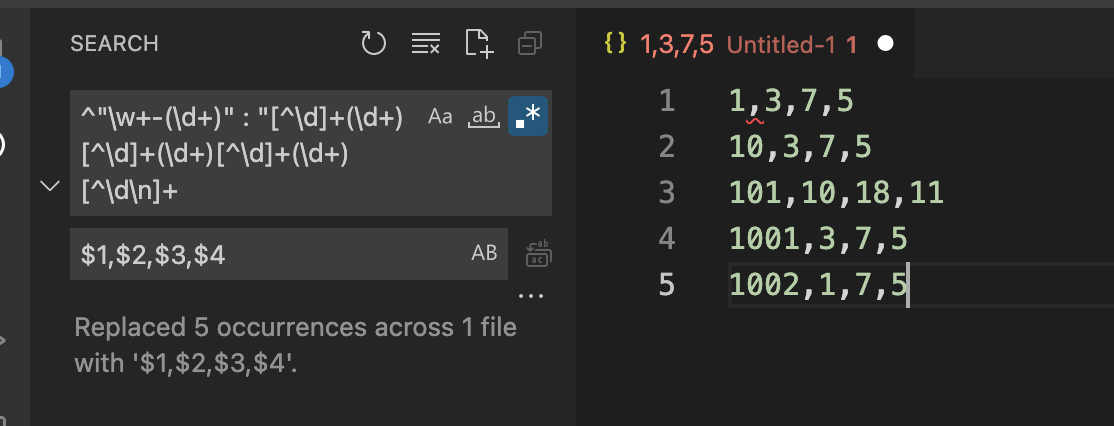This screenshot has width=1114, height=426.
Task: Enable Preserve Case in replace field
Action: coord(484,254)
